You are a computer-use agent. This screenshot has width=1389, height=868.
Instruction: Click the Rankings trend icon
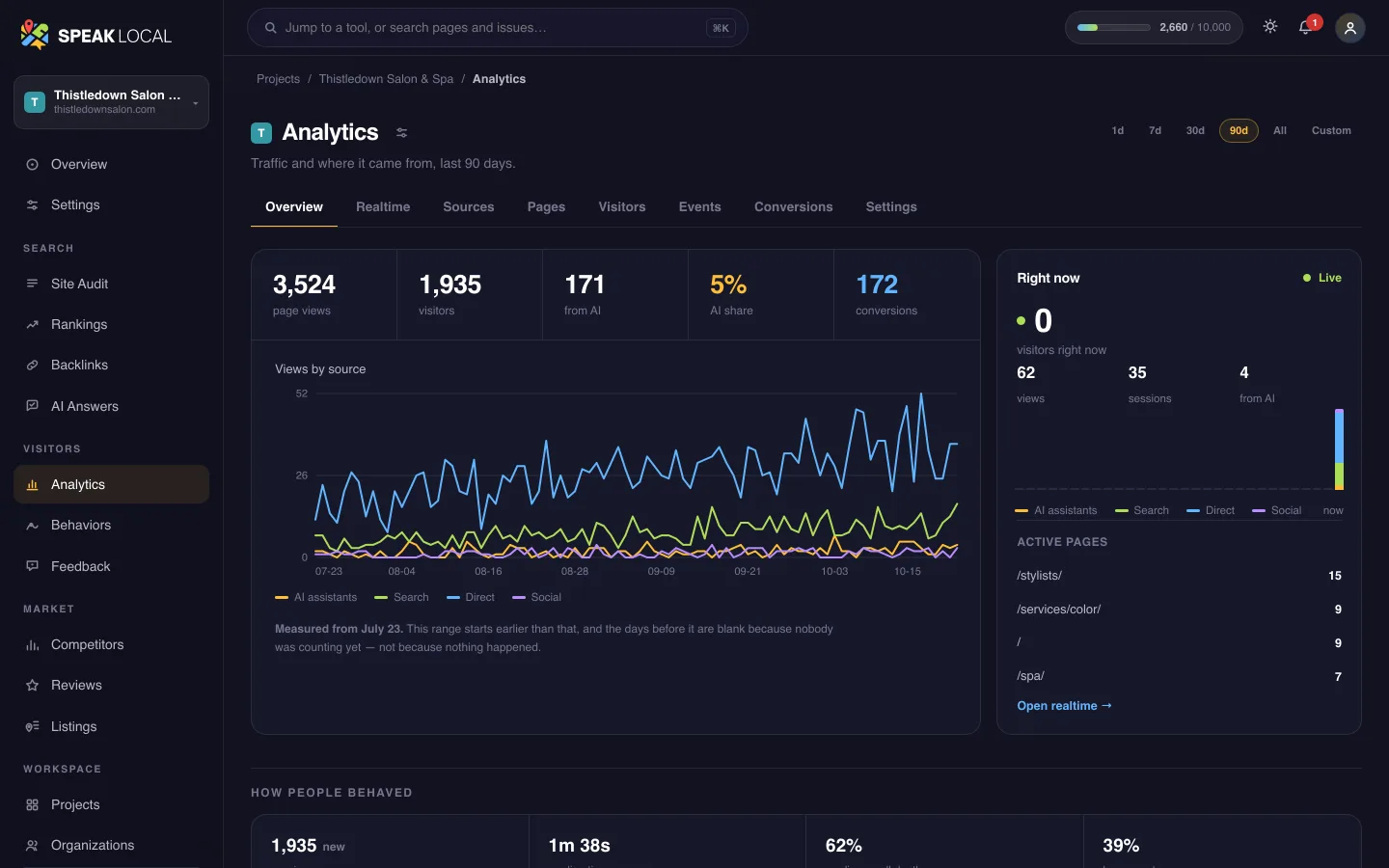pos(32,325)
